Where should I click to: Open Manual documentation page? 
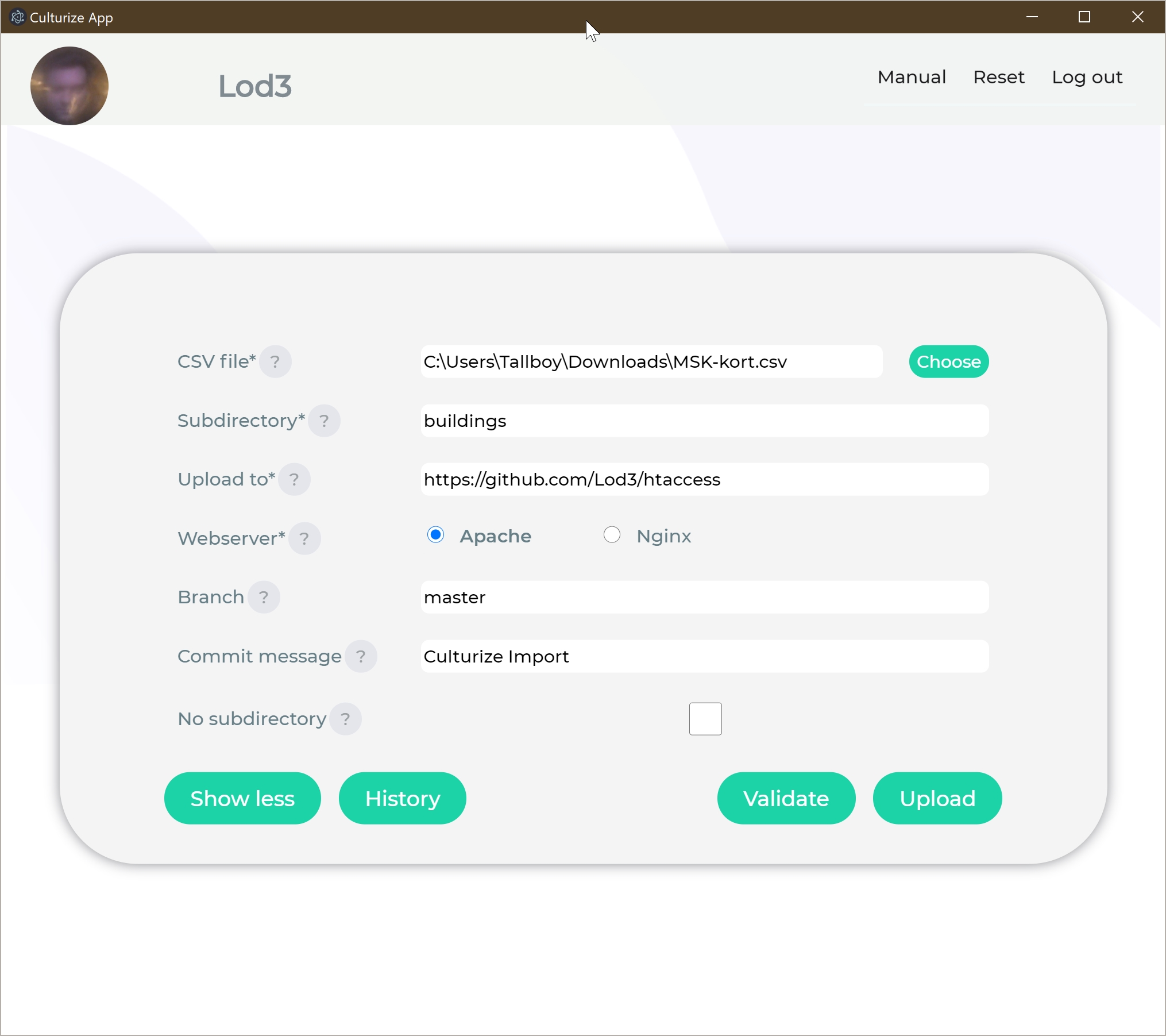912,76
